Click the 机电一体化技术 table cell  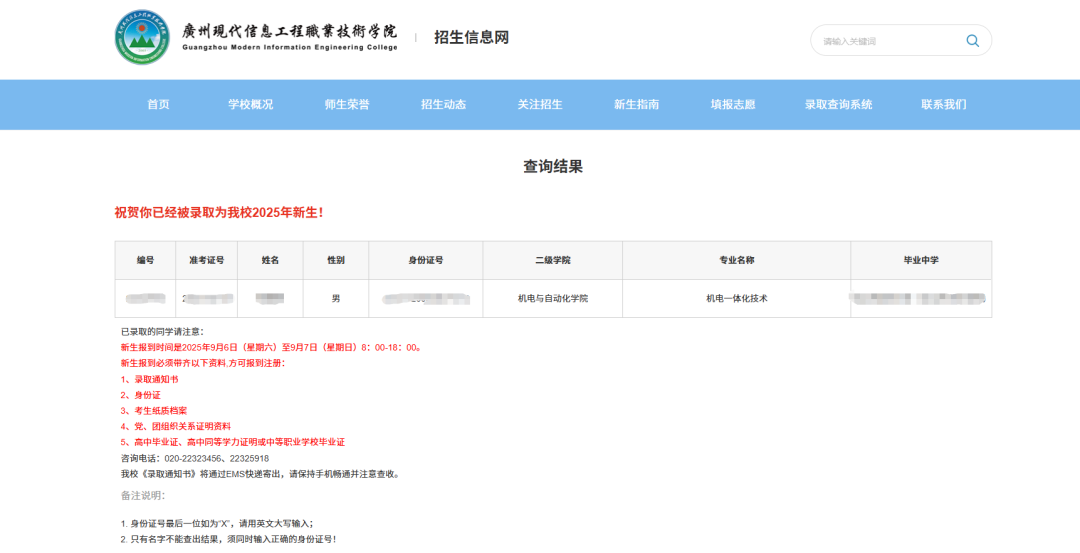[736, 299]
